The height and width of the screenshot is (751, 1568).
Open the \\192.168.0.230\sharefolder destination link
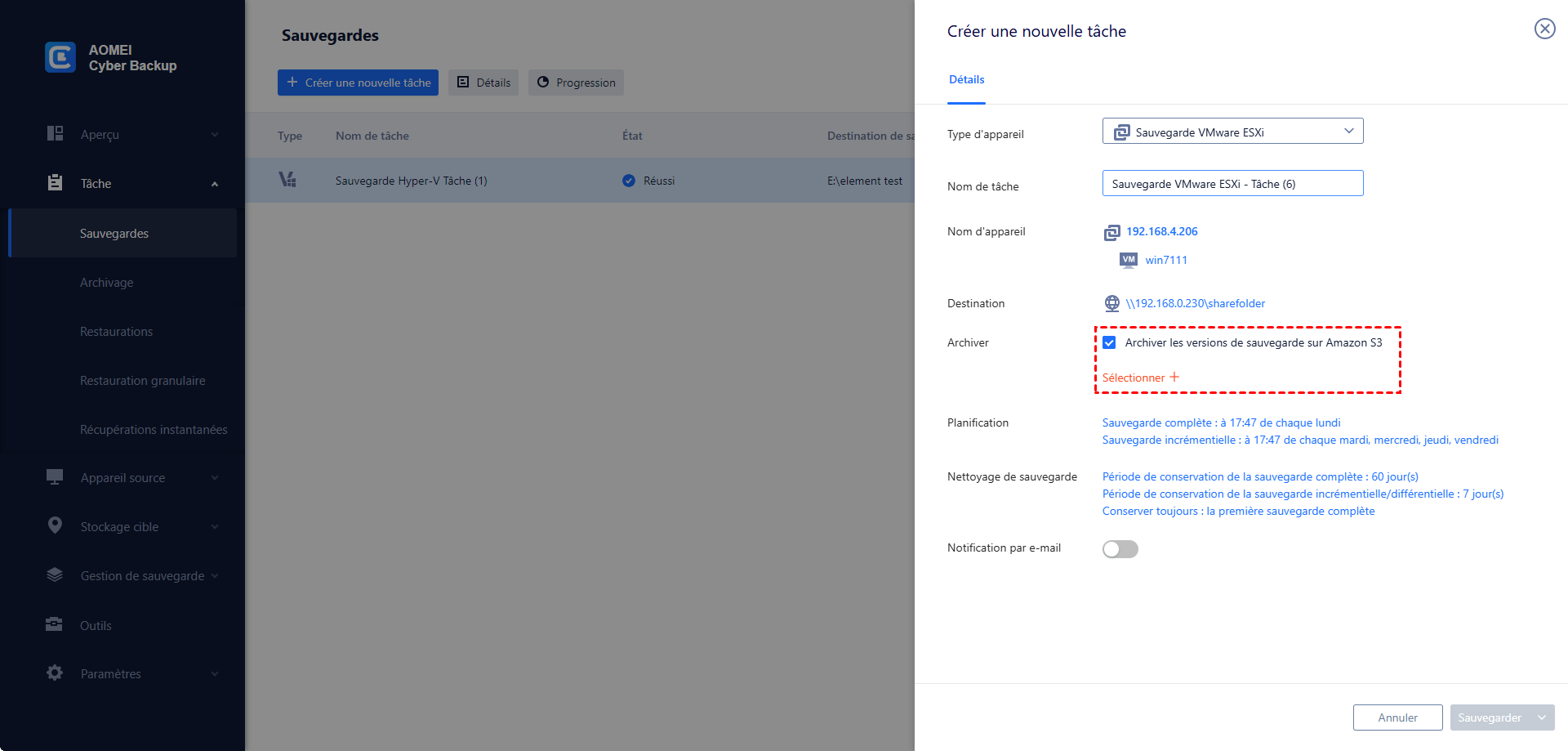[1195, 303]
